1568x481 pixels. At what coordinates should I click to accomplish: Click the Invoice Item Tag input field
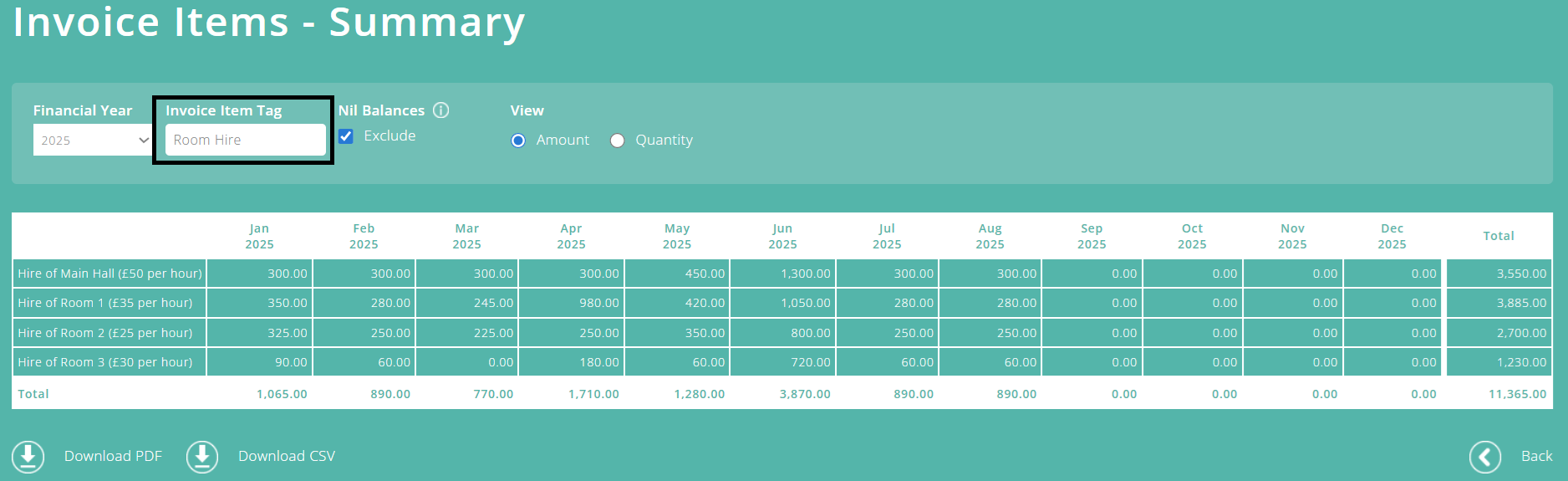point(246,140)
